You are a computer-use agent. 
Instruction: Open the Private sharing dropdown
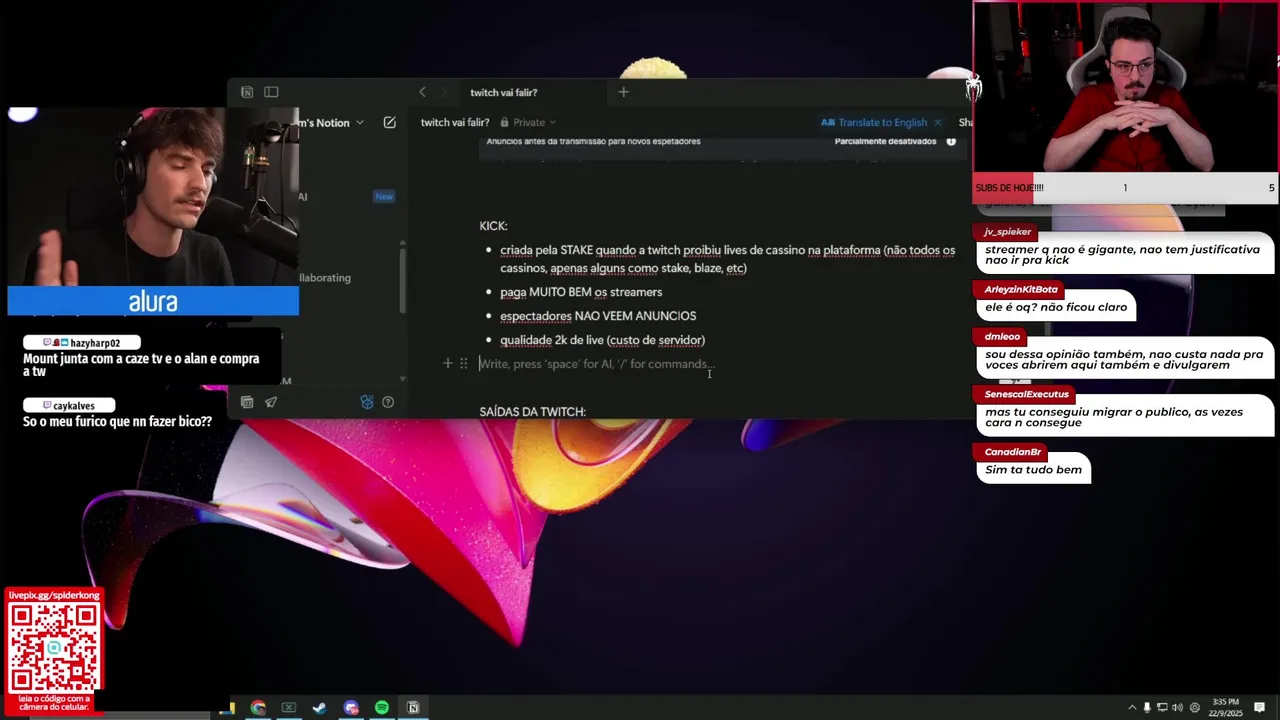click(528, 123)
